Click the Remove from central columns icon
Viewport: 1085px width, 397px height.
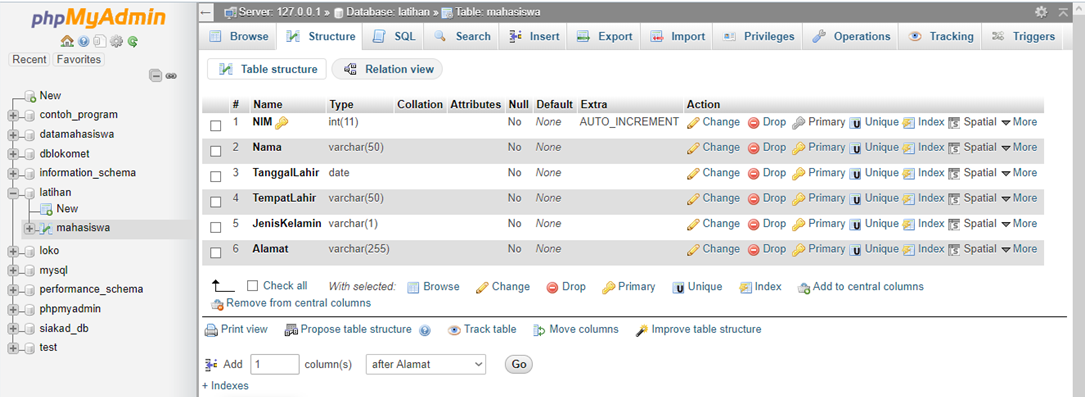click(217, 304)
